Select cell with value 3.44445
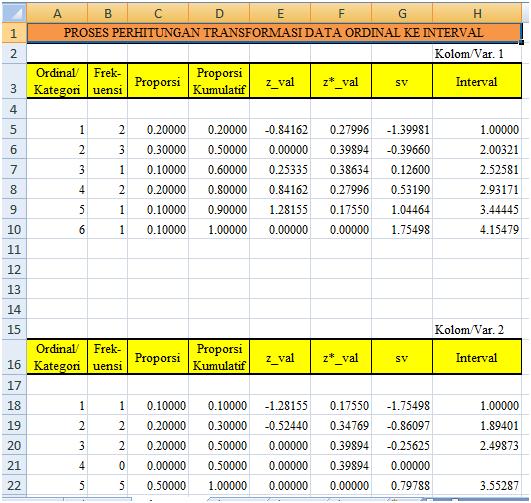531x503 pixels. click(x=477, y=209)
